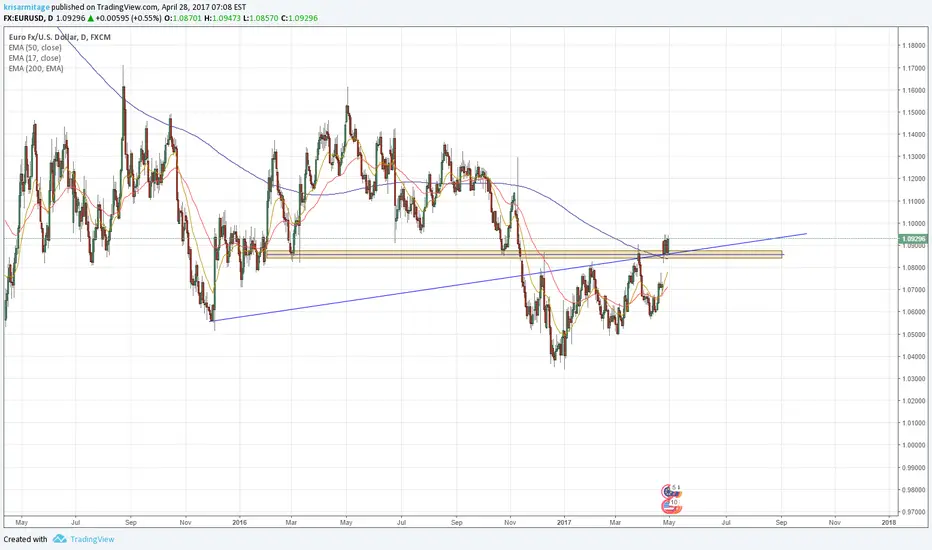
Task: Open the krisarmitage author profile link
Action: (26, 7)
